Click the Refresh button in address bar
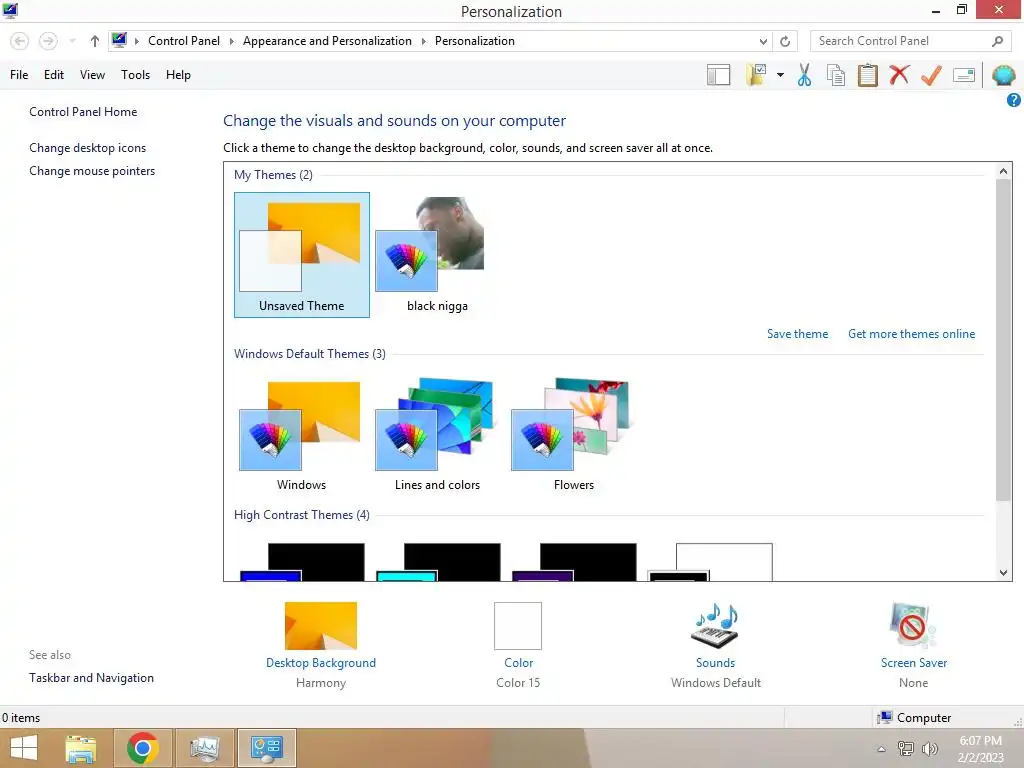This screenshot has height=768, width=1024. (x=785, y=41)
